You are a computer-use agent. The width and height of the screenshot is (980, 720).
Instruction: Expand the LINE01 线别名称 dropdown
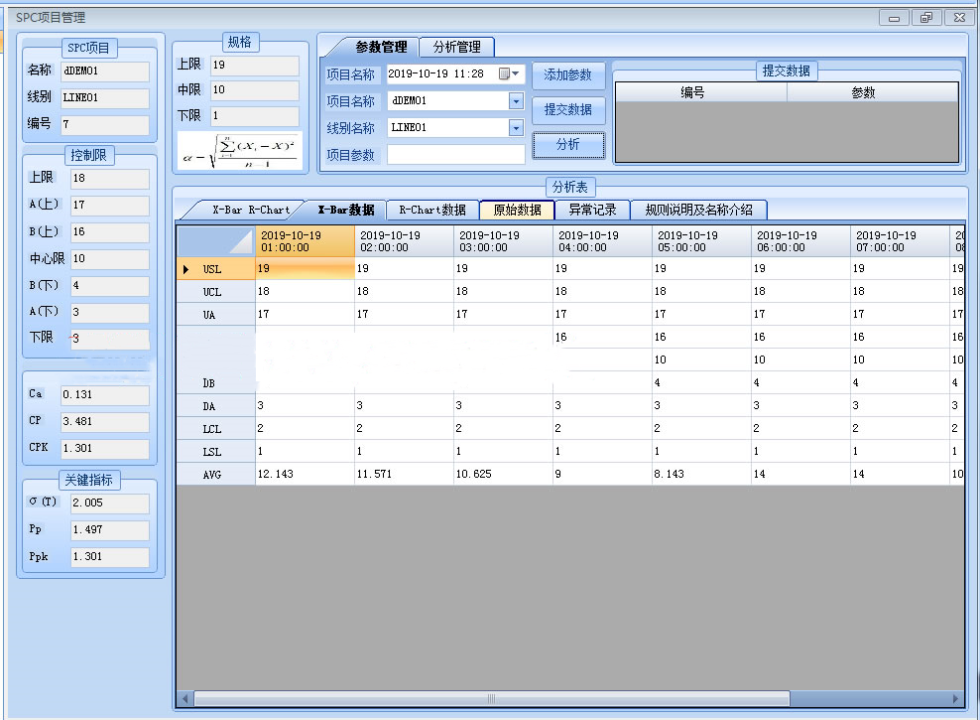coord(516,128)
